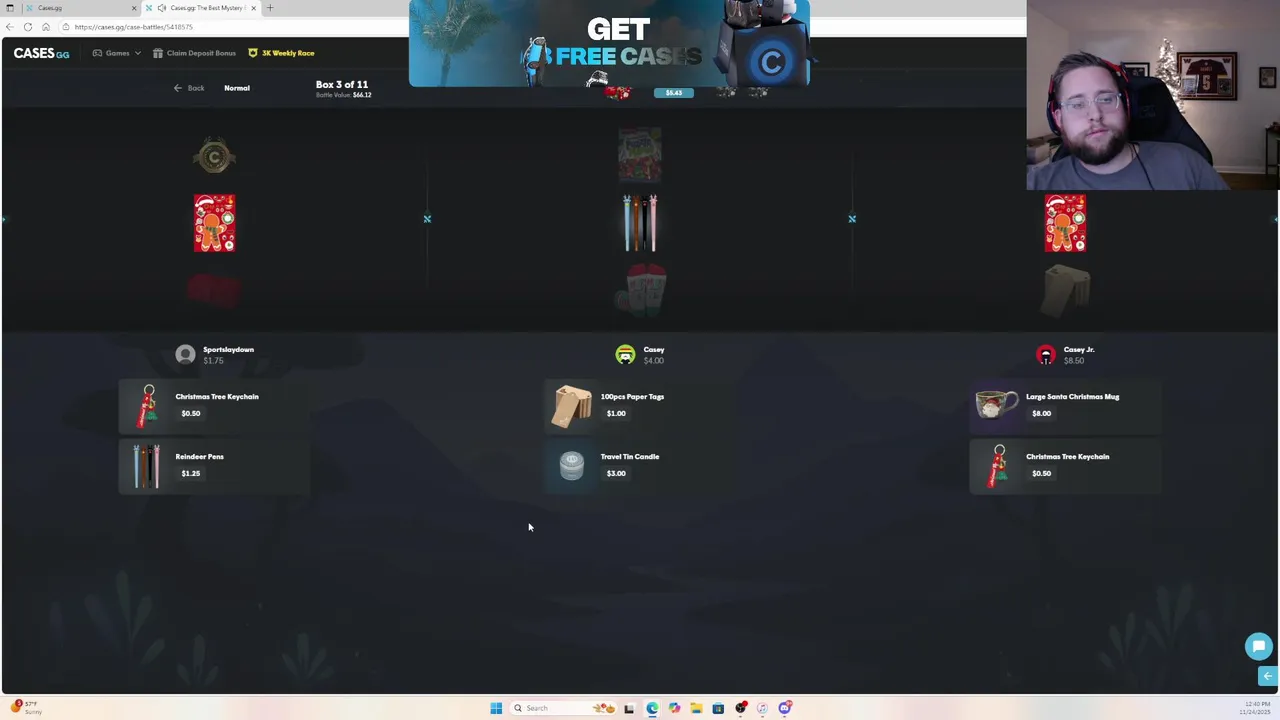This screenshot has height=720, width=1280.
Task: Open the weather widget in the taskbar
Action: pos(27,707)
